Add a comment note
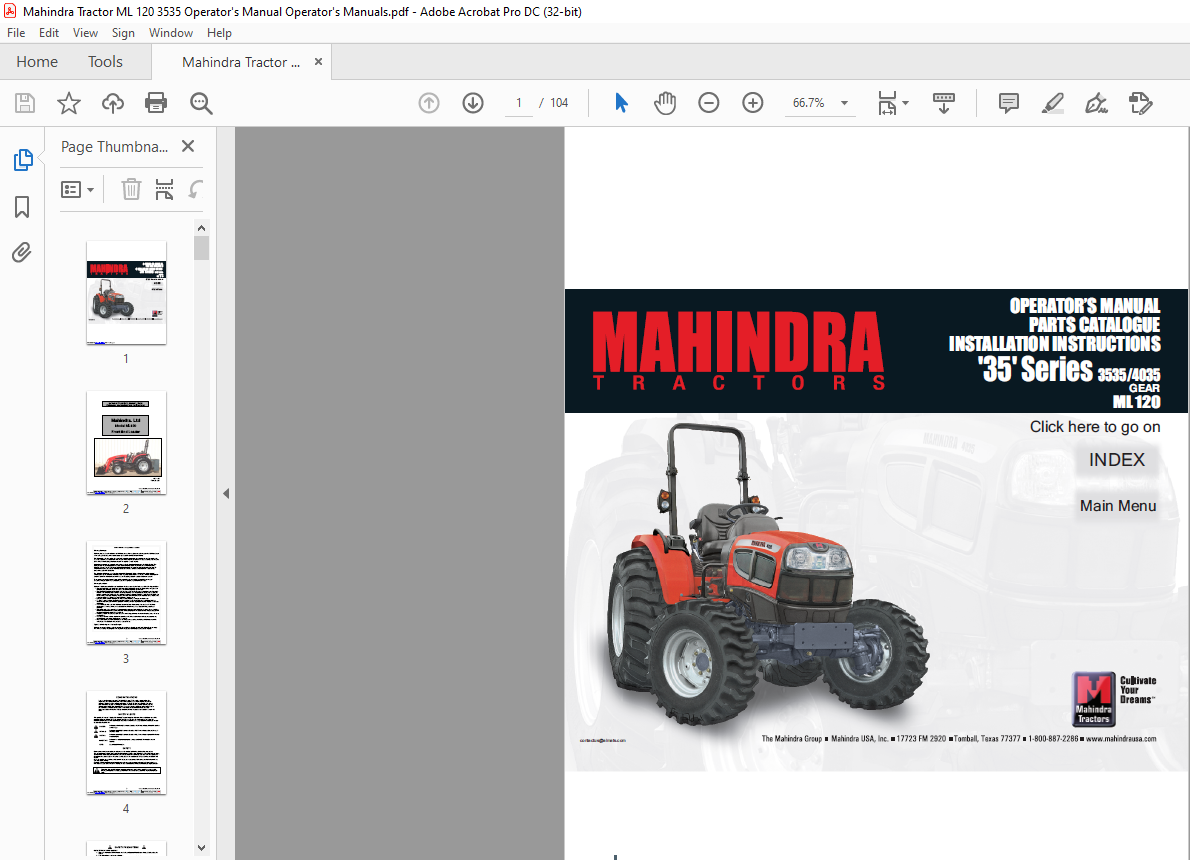Screen dimensions: 1190x860 [1009, 102]
